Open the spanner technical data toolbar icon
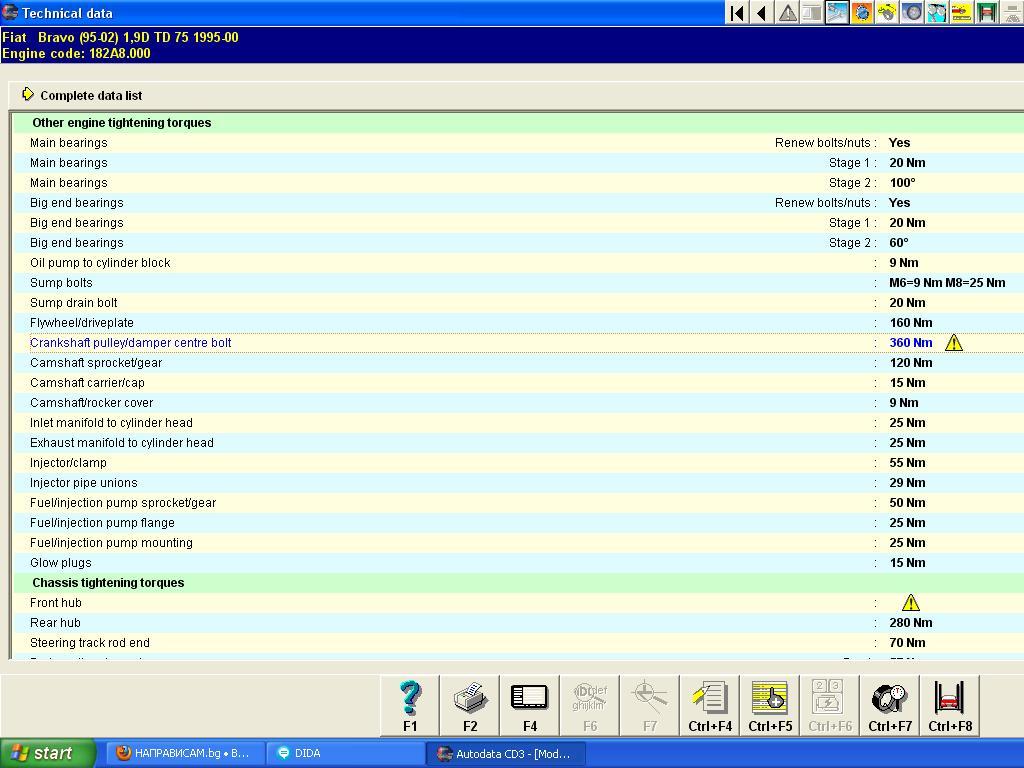The width and height of the screenshot is (1024, 768). pyautogui.click(x=837, y=12)
